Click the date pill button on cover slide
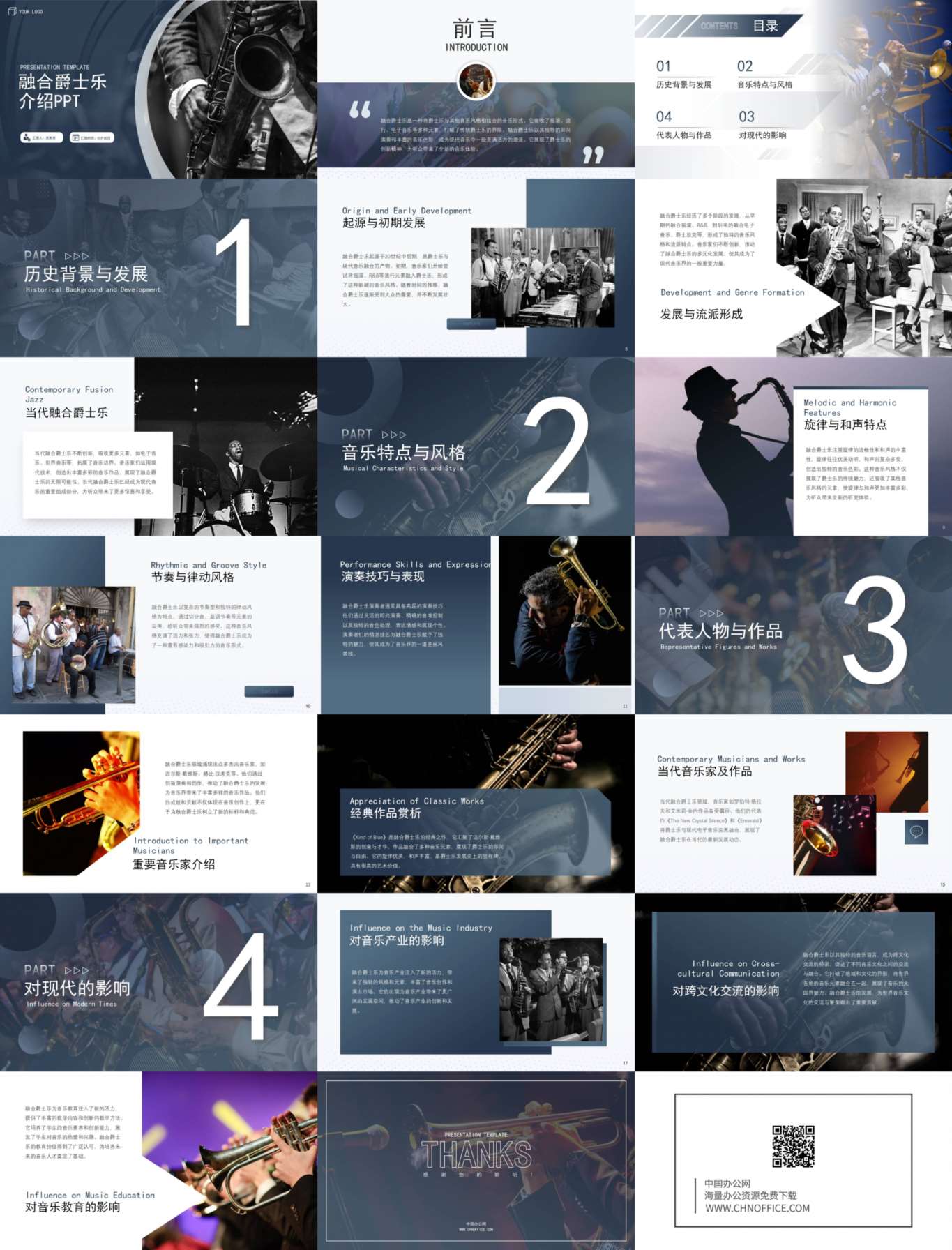 [x=92, y=137]
